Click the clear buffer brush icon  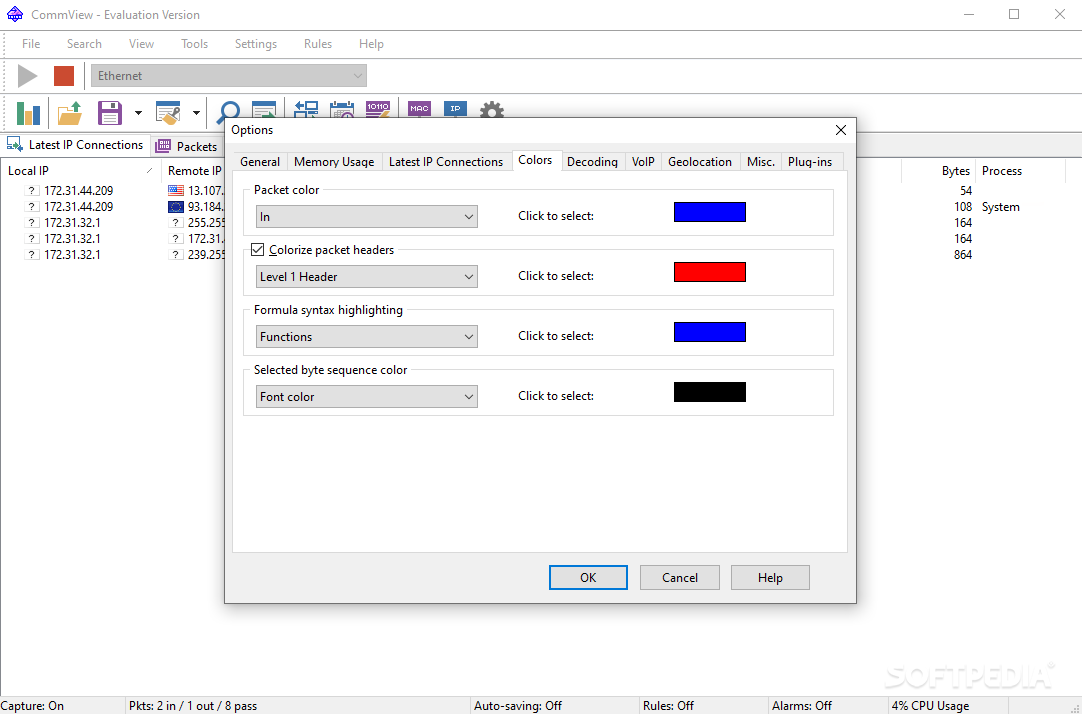(168, 113)
